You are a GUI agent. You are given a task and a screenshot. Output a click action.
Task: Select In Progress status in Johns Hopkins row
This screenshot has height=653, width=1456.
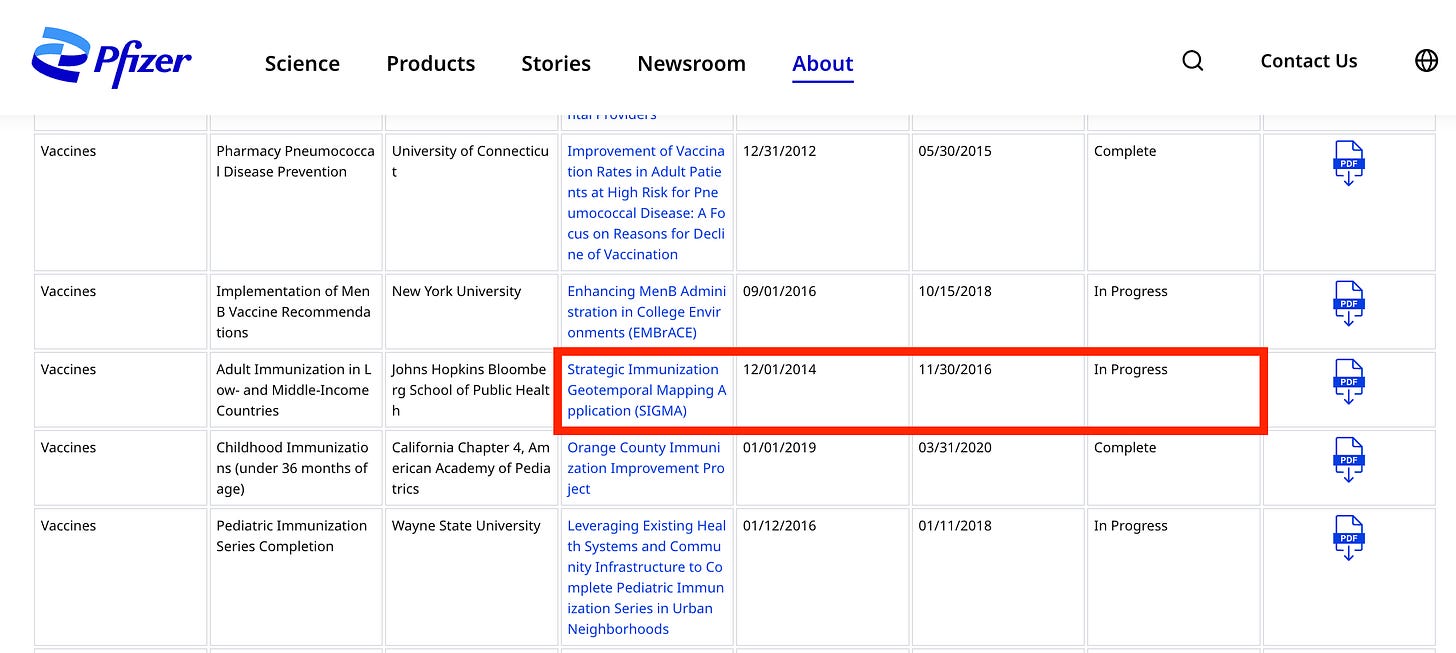(x=1131, y=369)
